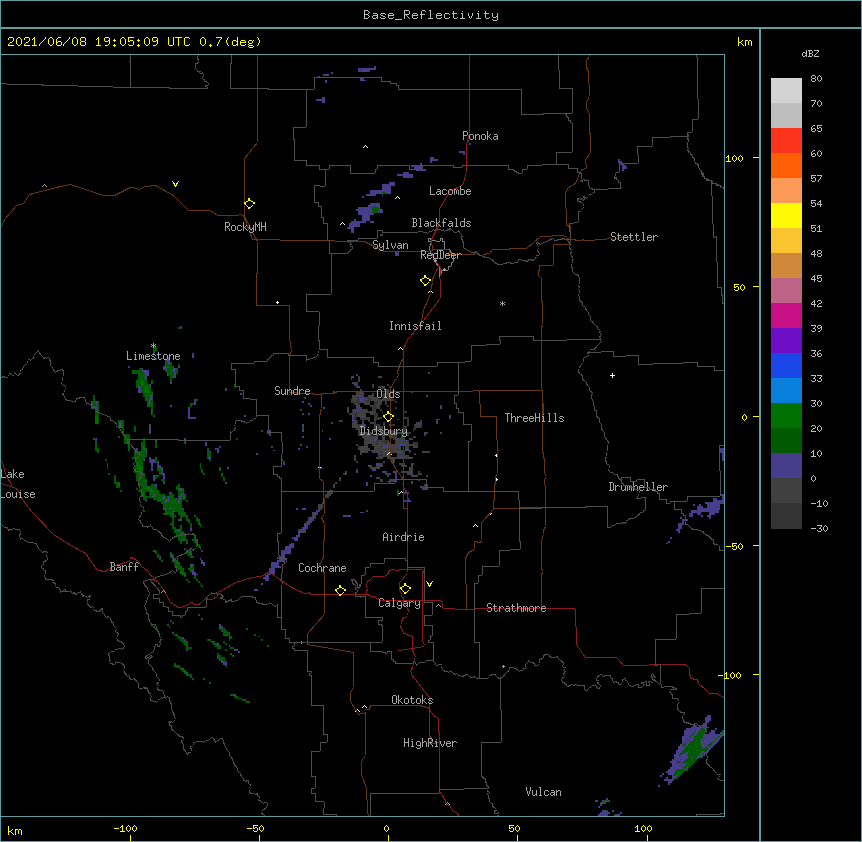Click the ThreeHills city label

534,418
